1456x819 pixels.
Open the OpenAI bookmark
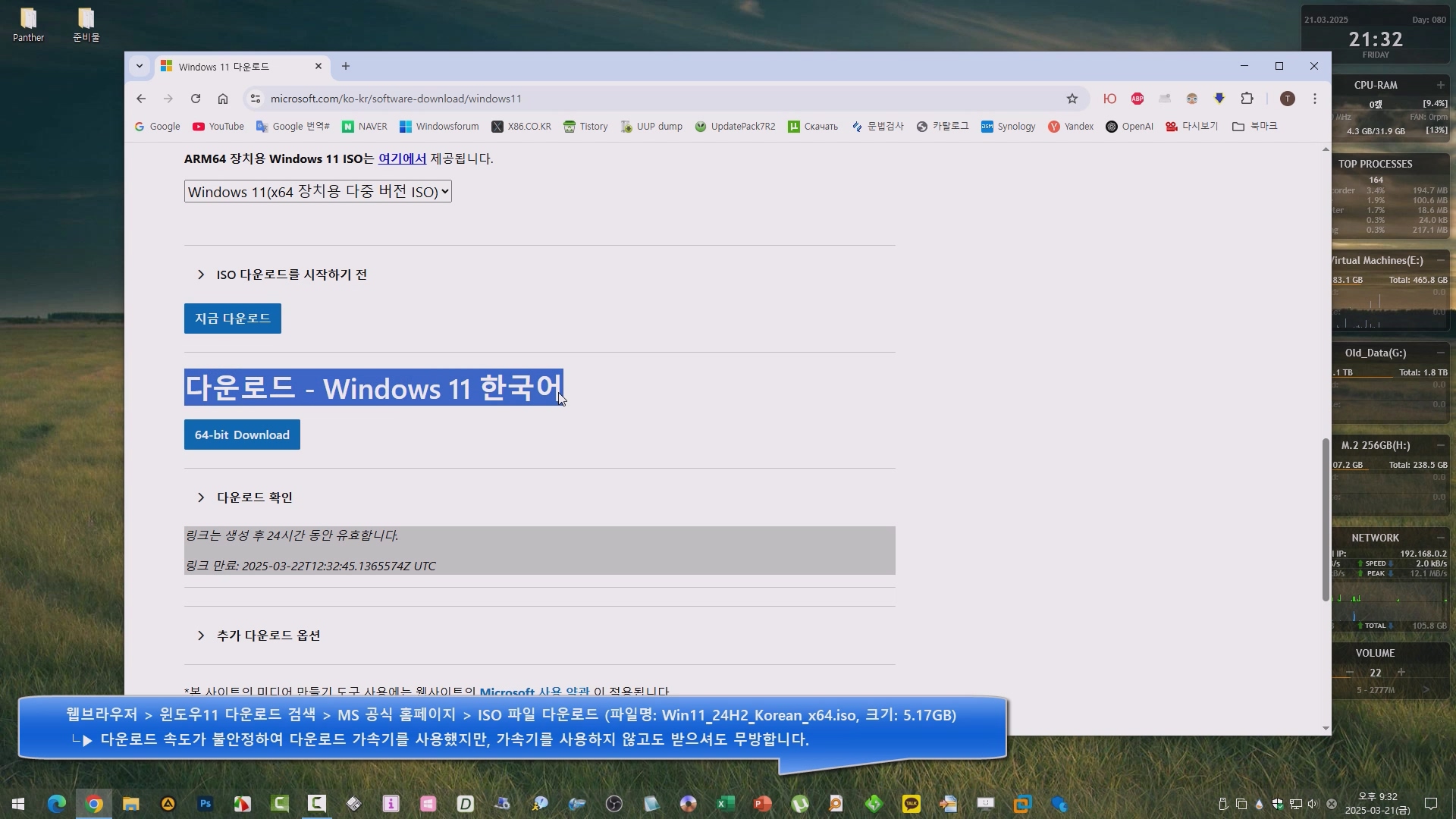tap(1129, 127)
